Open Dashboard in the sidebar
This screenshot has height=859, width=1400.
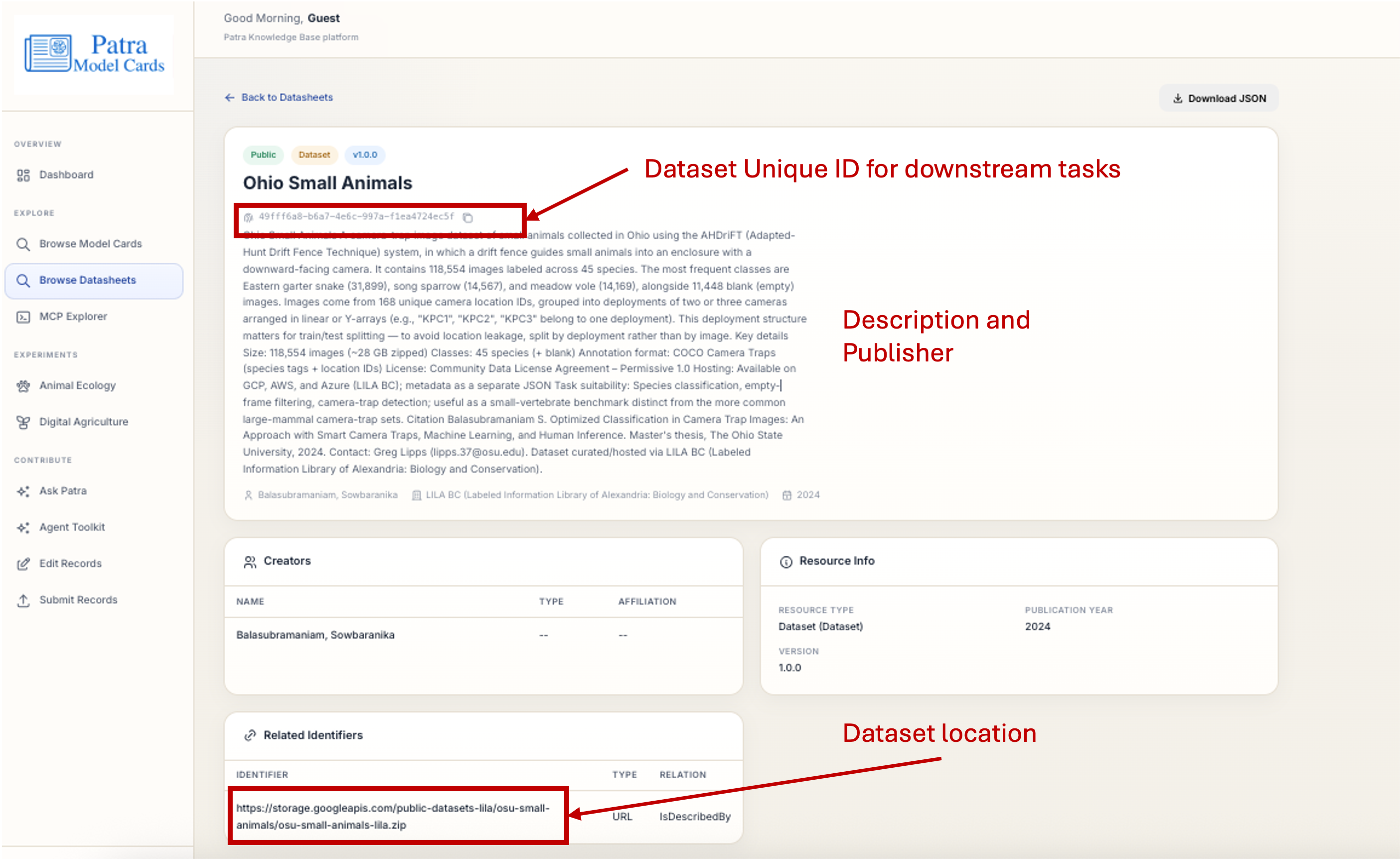pyautogui.click(x=94, y=175)
